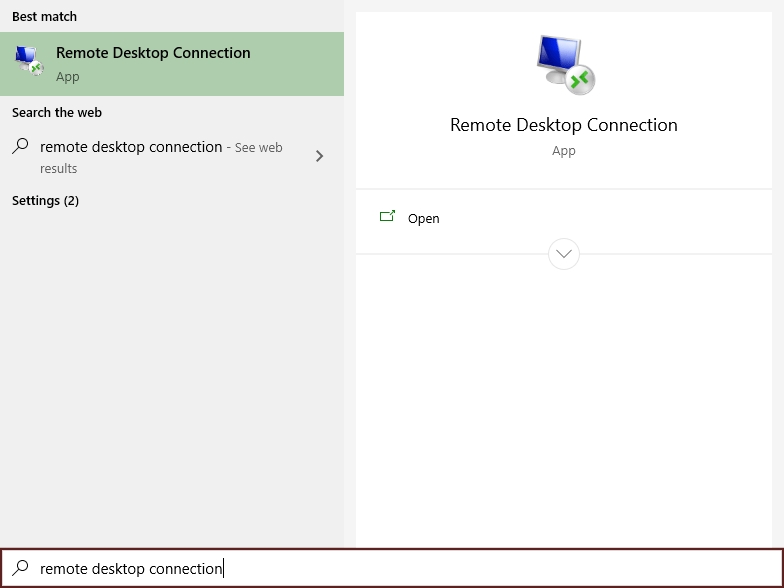Viewport: 784px width, 588px height.
Task: Select the Remote Desktop Connection best match entry title
Action: pos(153,53)
